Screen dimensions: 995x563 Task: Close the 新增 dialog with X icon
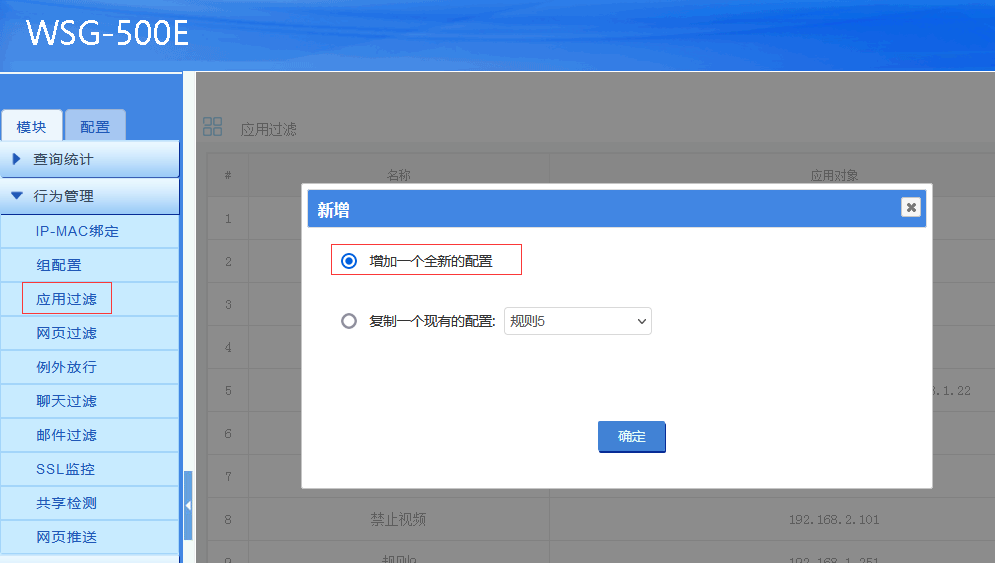pyautogui.click(x=910, y=207)
